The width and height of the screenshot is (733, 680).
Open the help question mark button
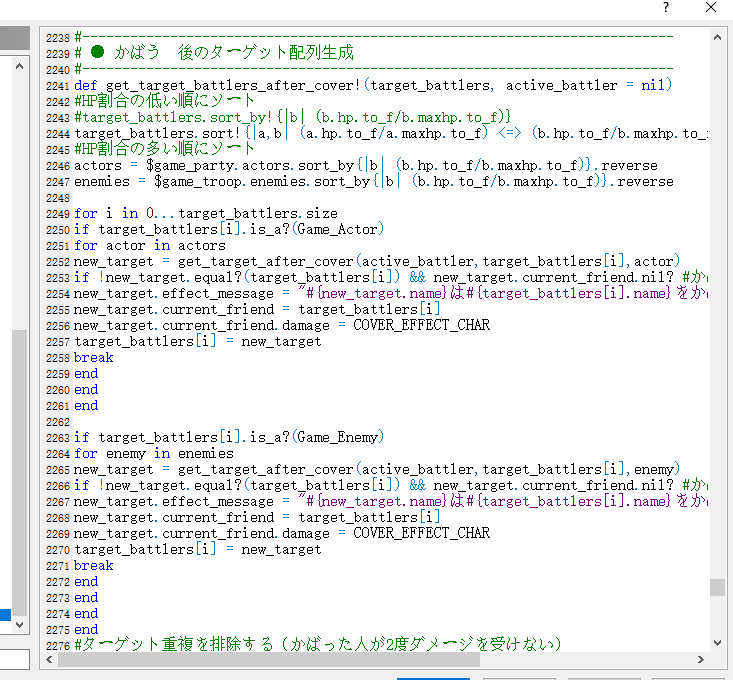tap(666, 7)
